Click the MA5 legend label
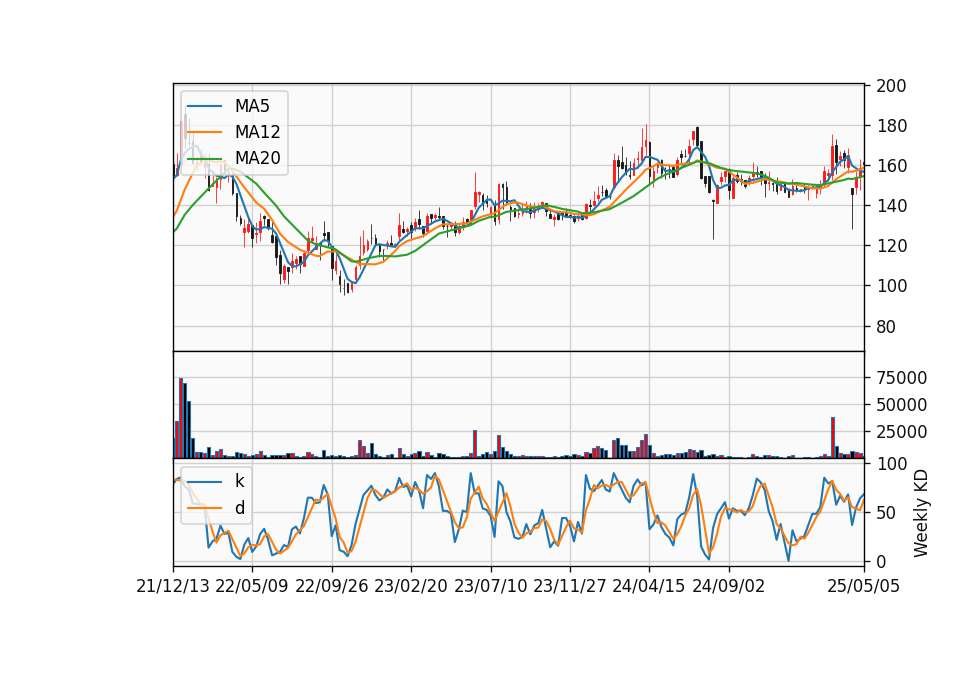 252,106
